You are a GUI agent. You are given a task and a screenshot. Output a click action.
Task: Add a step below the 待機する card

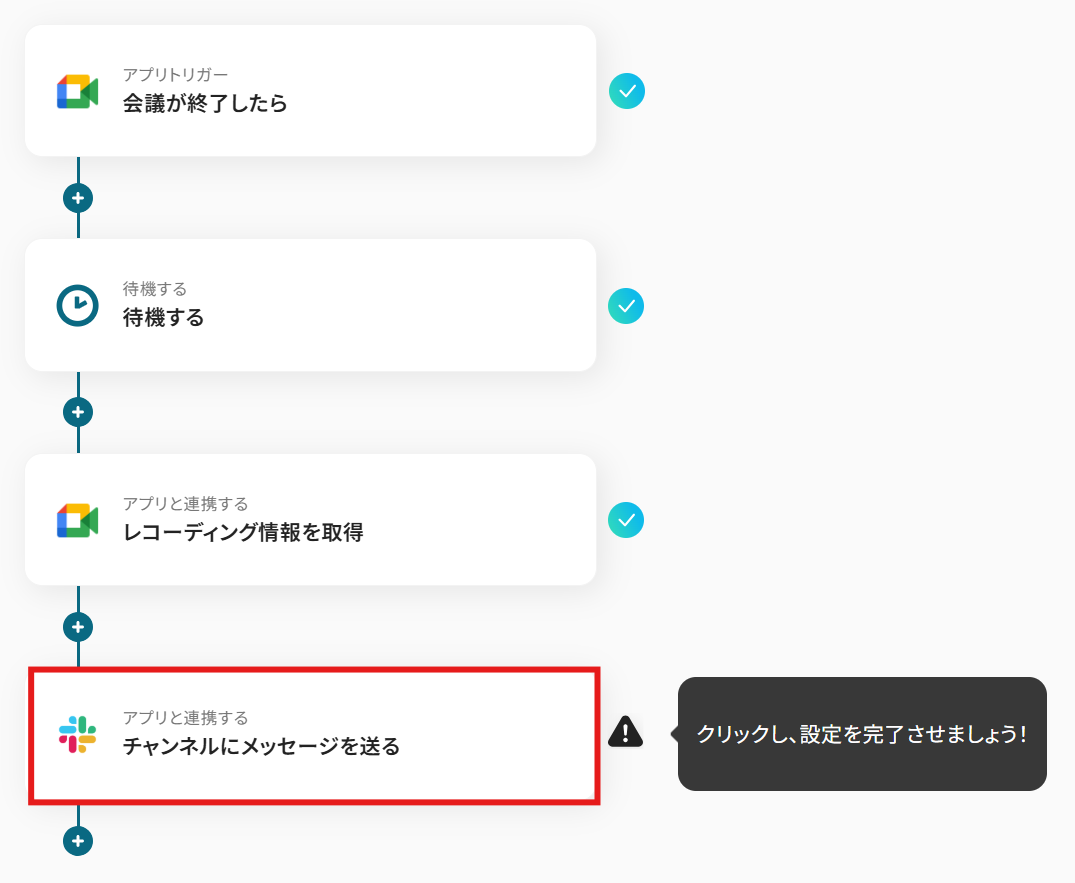pyautogui.click(x=78, y=412)
